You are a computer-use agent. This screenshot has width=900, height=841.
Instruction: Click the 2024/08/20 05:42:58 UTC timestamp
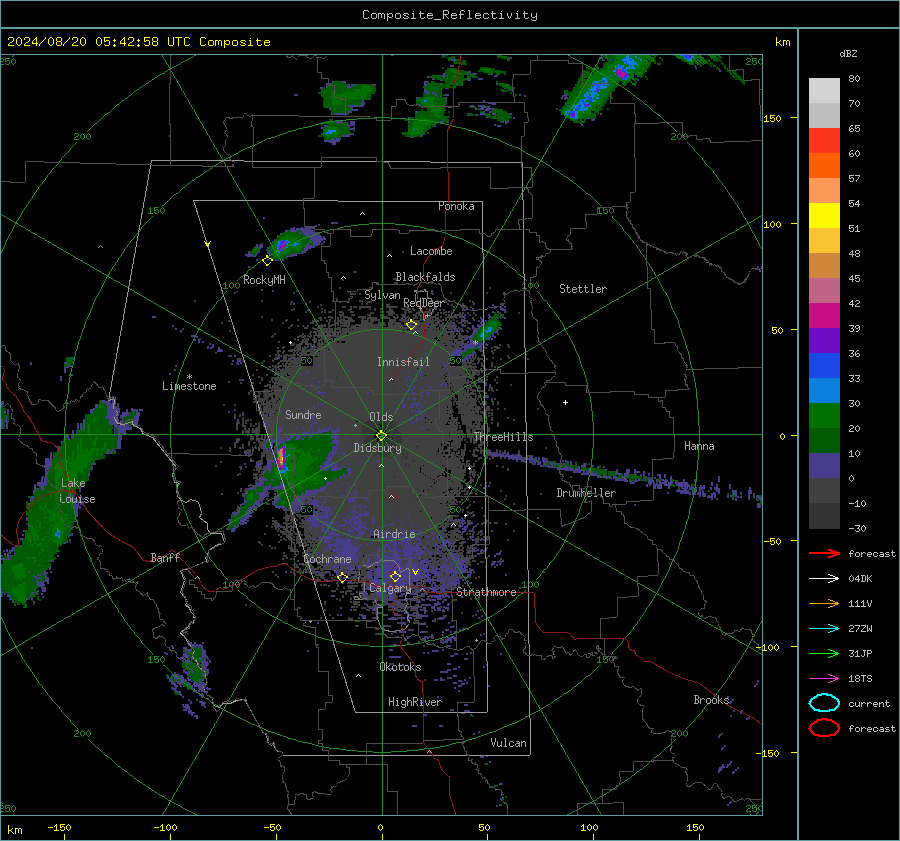[139, 42]
